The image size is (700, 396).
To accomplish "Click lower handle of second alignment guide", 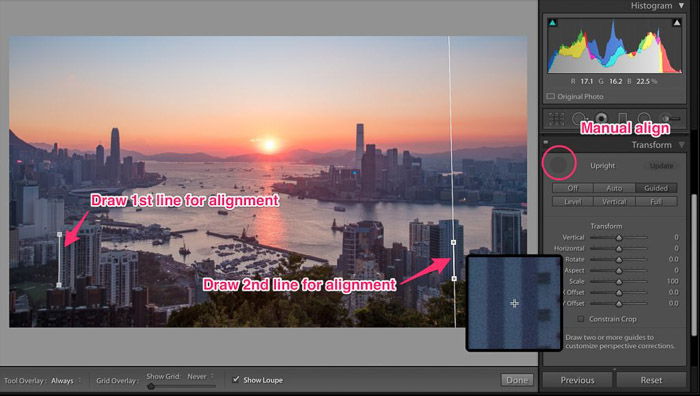I will pos(454,278).
